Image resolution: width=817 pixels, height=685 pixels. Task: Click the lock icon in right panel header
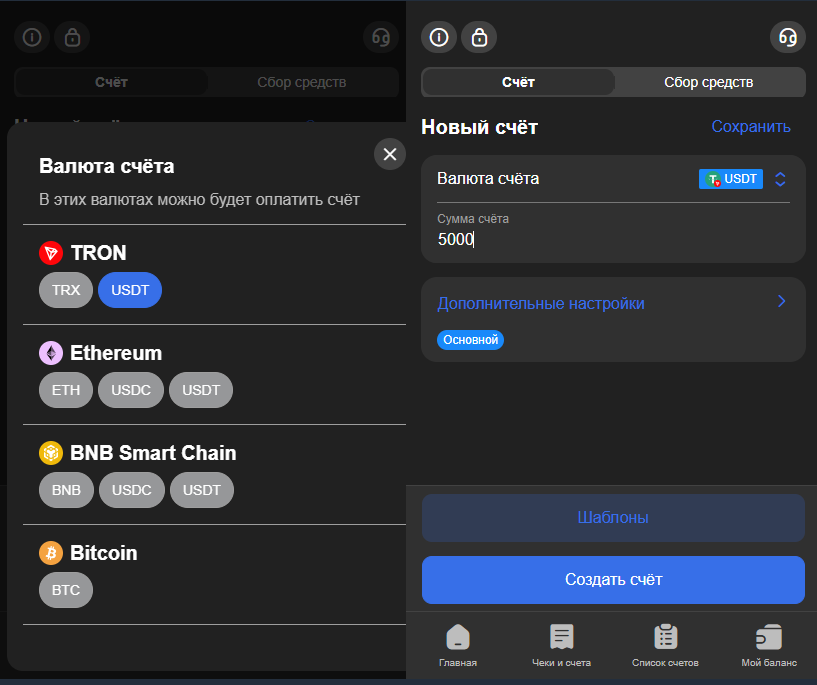click(479, 38)
